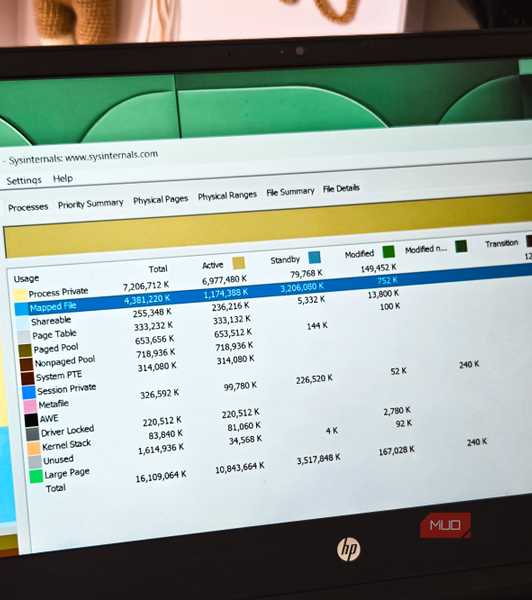Image resolution: width=532 pixels, height=600 pixels.
Task: Click the 16,109,064 K grand total
Action: [x=161, y=476]
